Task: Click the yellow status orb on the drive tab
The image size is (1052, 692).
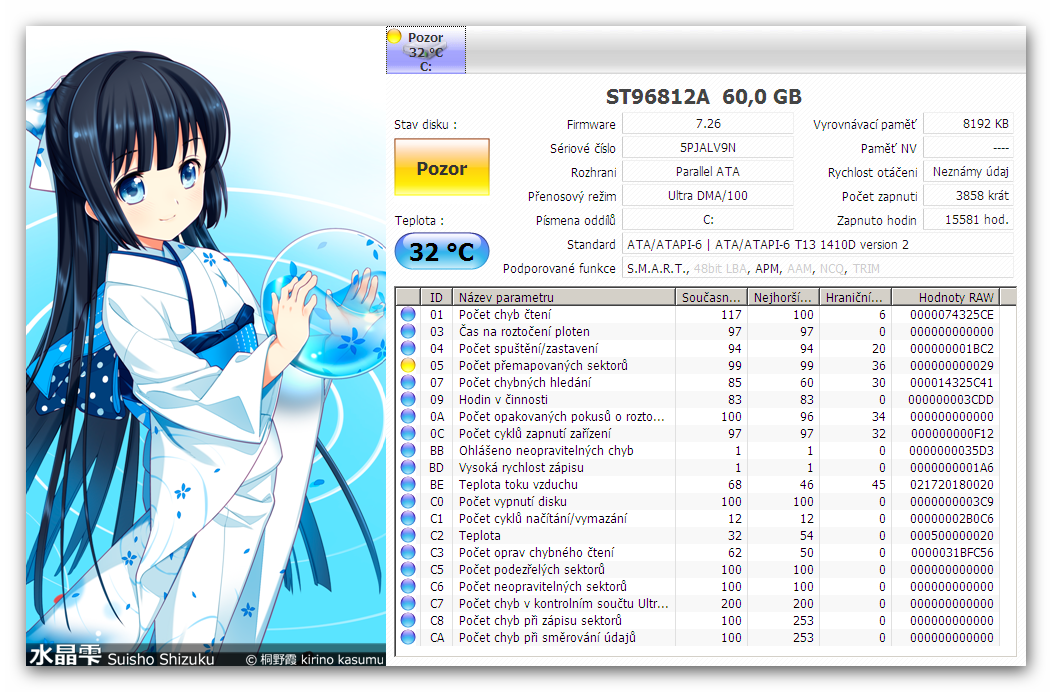Action: [394, 36]
